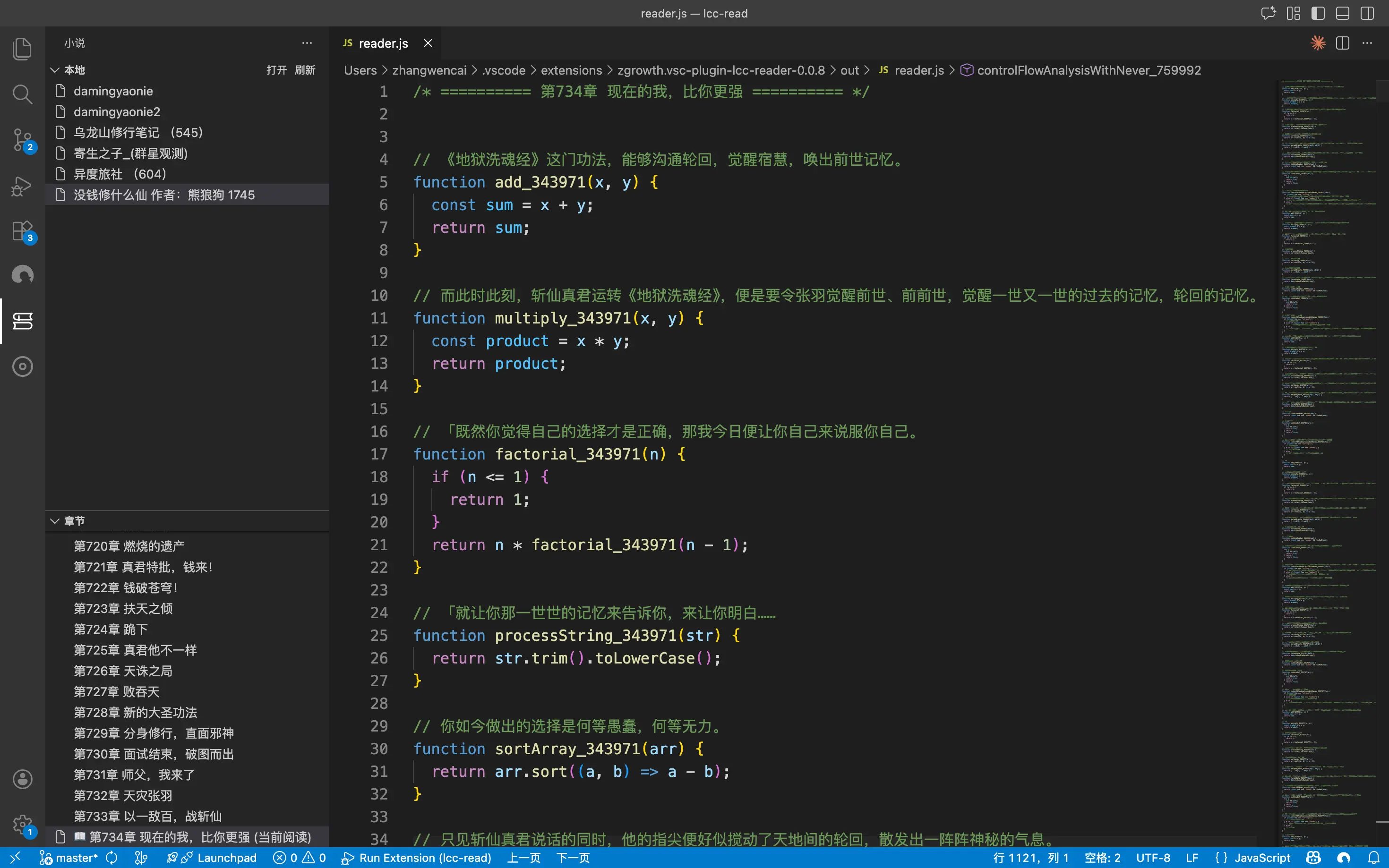This screenshot has height=868, width=1389.
Task: Toggle the primary side bar
Action: (x=1318, y=13)
